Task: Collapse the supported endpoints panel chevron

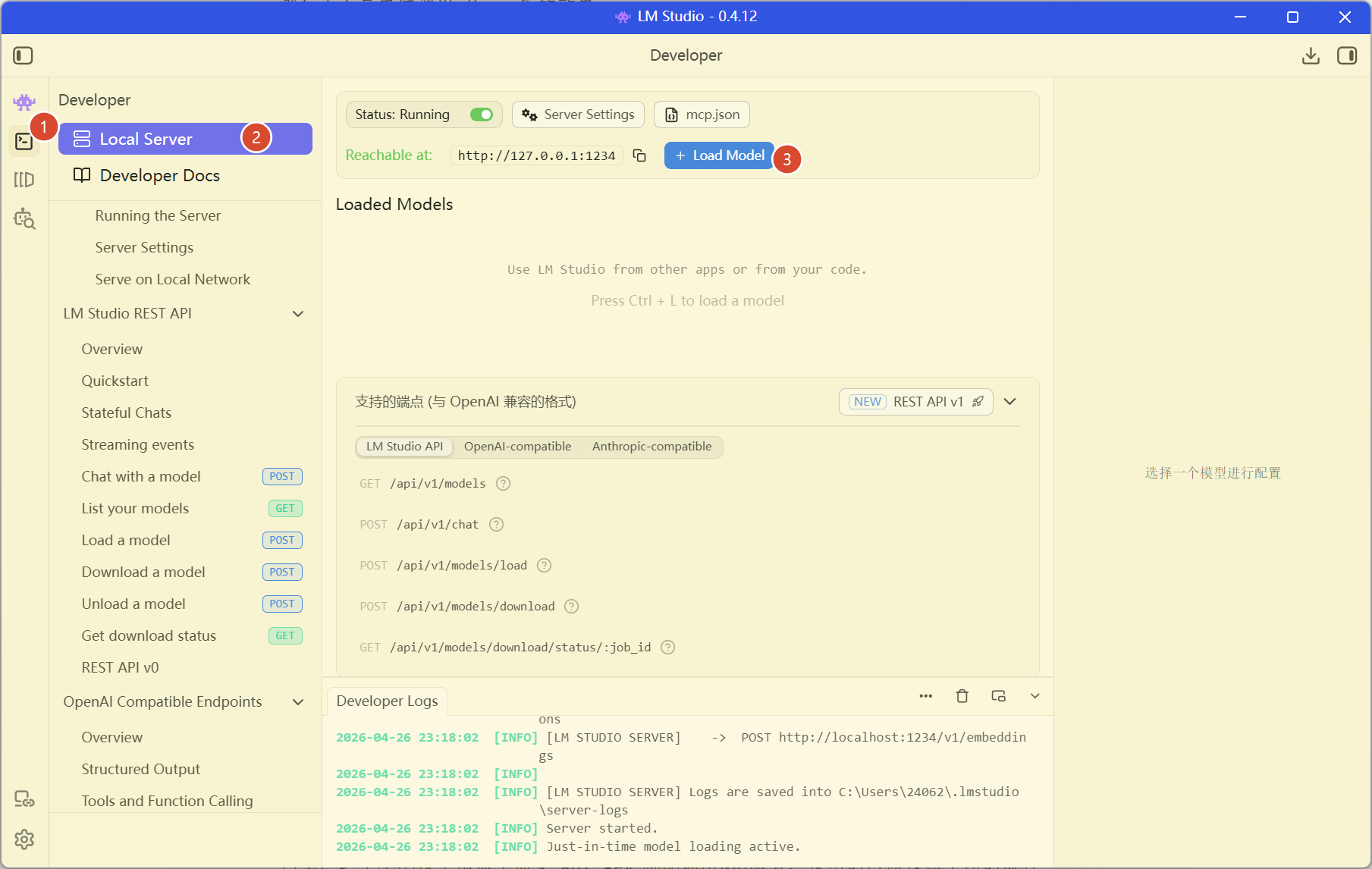Action: [x=1010, y=402]
